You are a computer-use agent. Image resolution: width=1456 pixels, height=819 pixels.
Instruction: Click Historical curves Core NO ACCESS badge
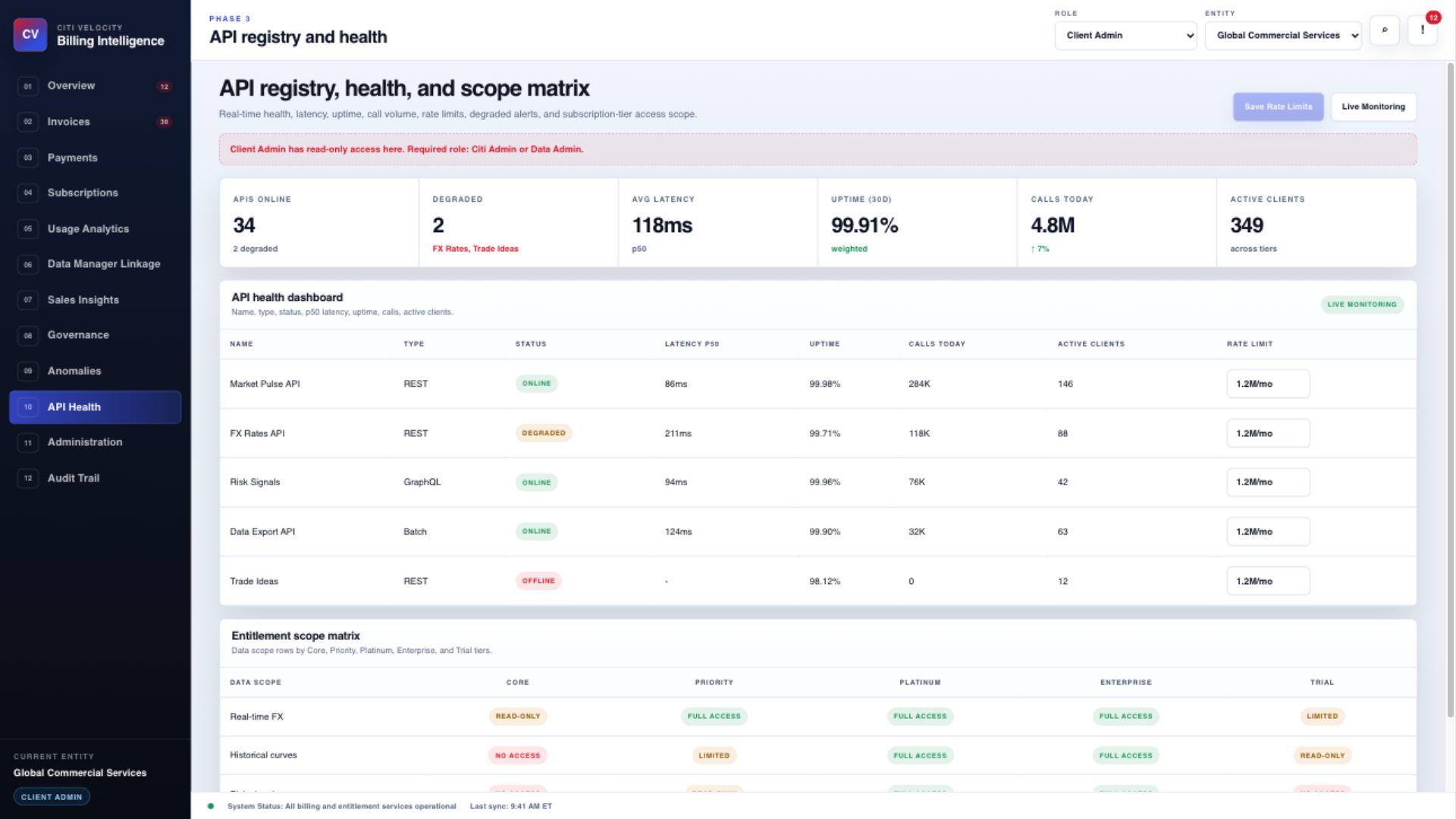(x=518, y=756)
